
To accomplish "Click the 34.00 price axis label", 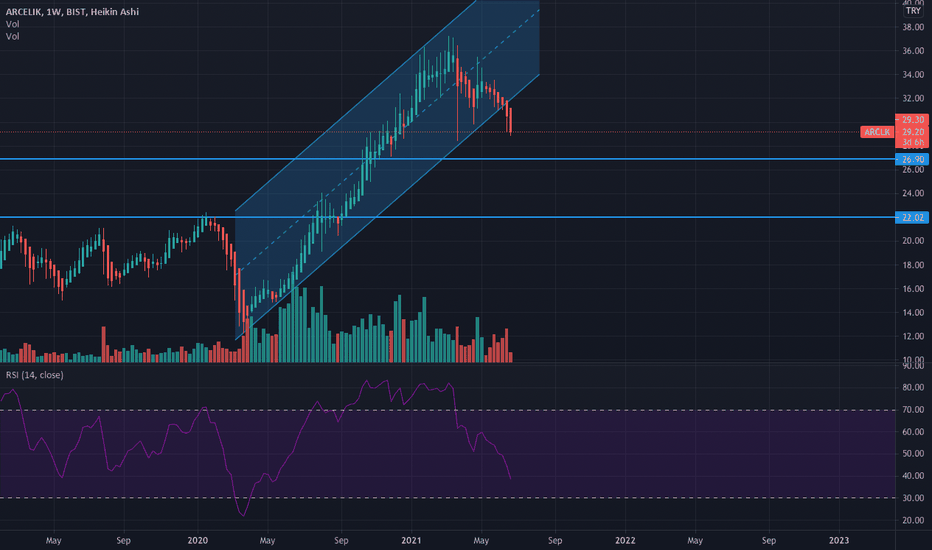I will point(913,75).
